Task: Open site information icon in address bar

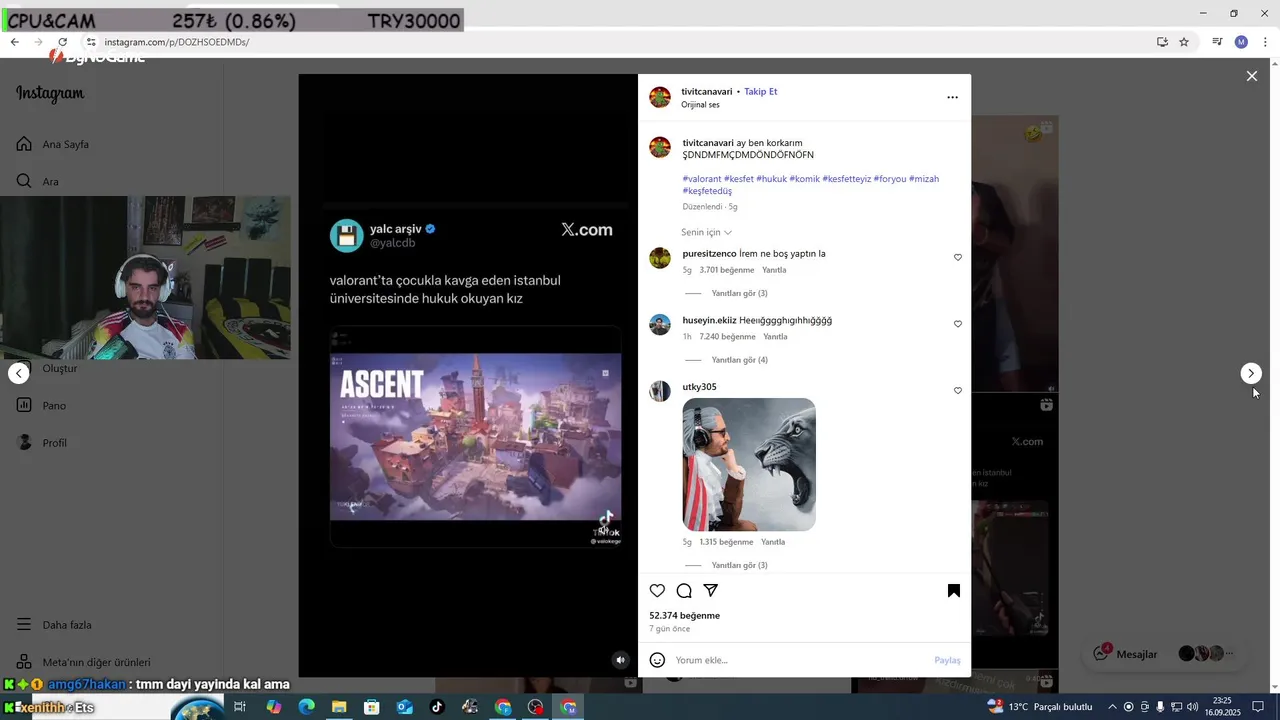Action: pos(90,42)
